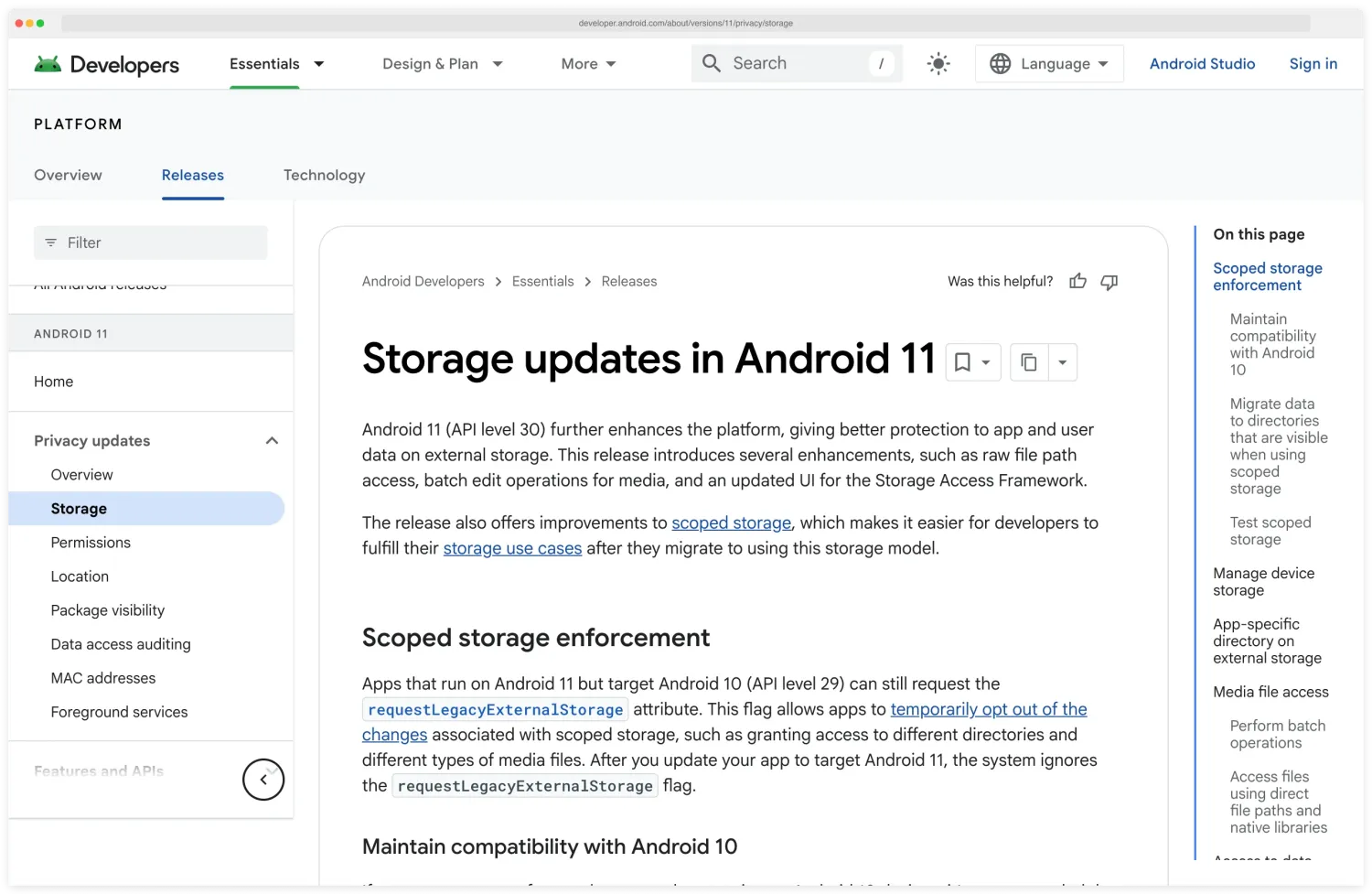The height and width of the screenshot is (894, 1372).
Task: Click the copy page icon
Action: [x=1029, y=362]
